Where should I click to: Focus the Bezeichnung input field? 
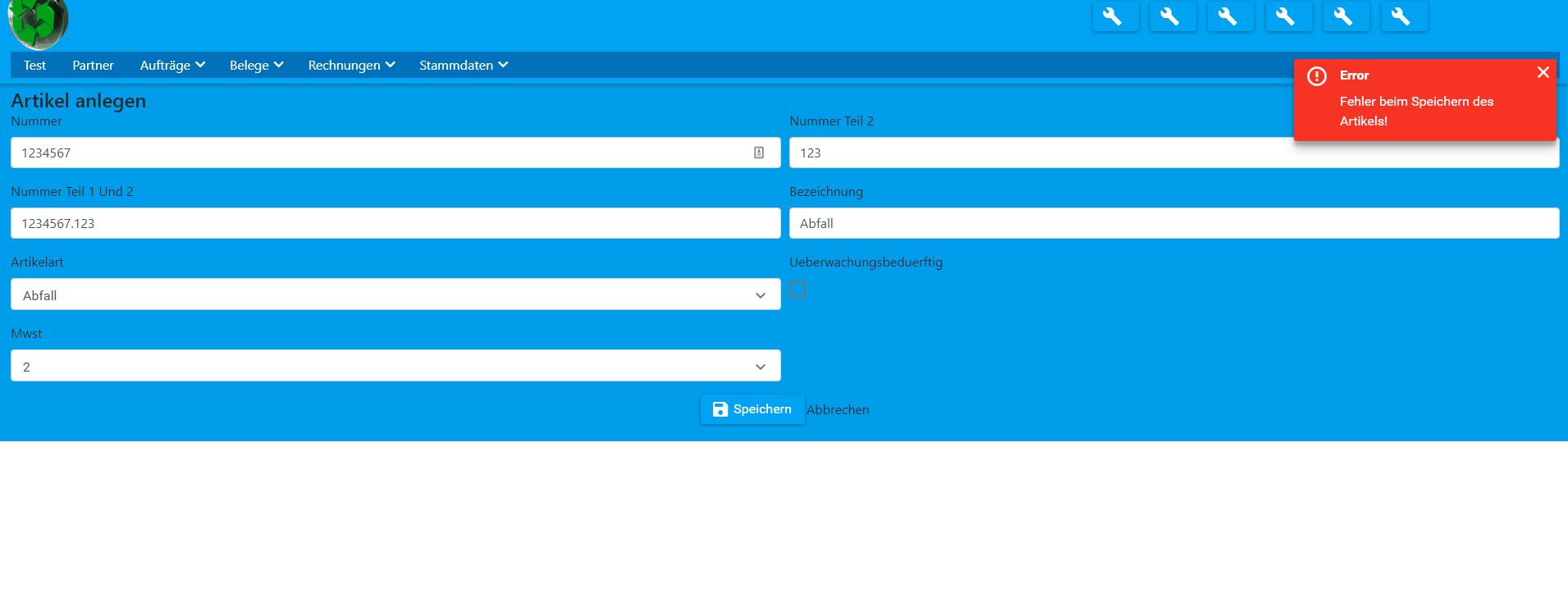1173,223
